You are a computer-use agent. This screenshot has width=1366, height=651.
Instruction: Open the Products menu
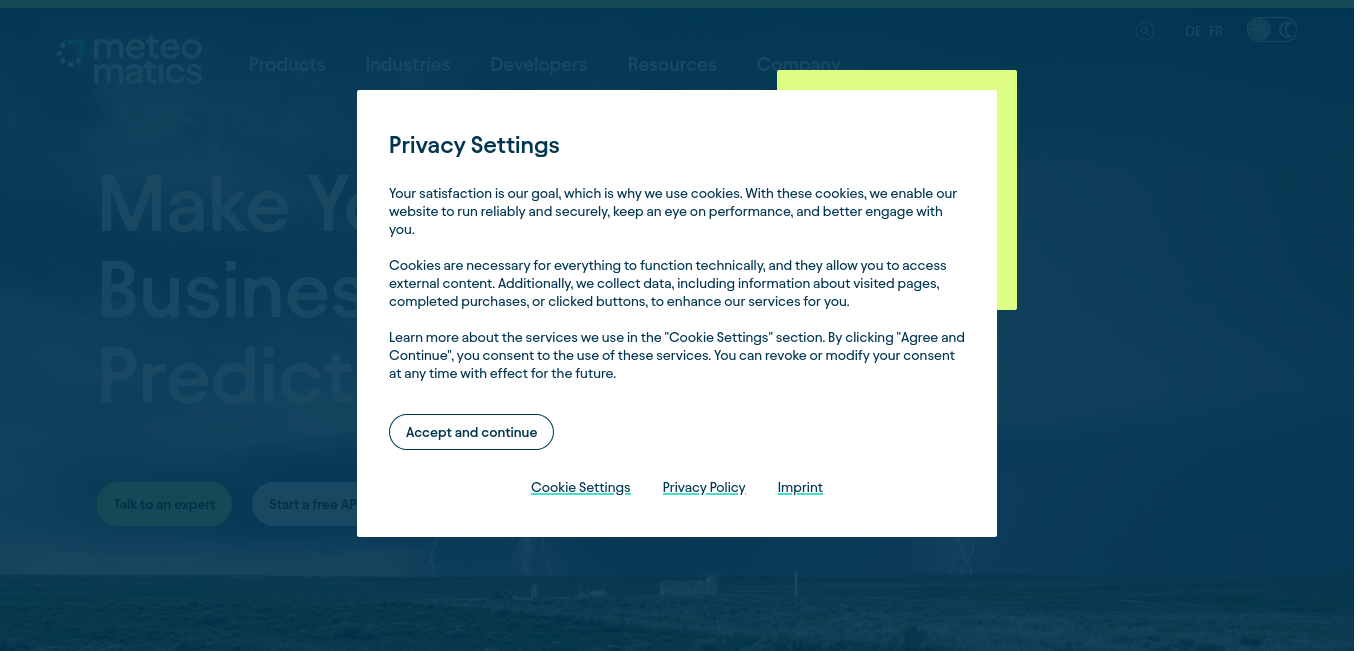pyautogui.click(x=287, y=65)
